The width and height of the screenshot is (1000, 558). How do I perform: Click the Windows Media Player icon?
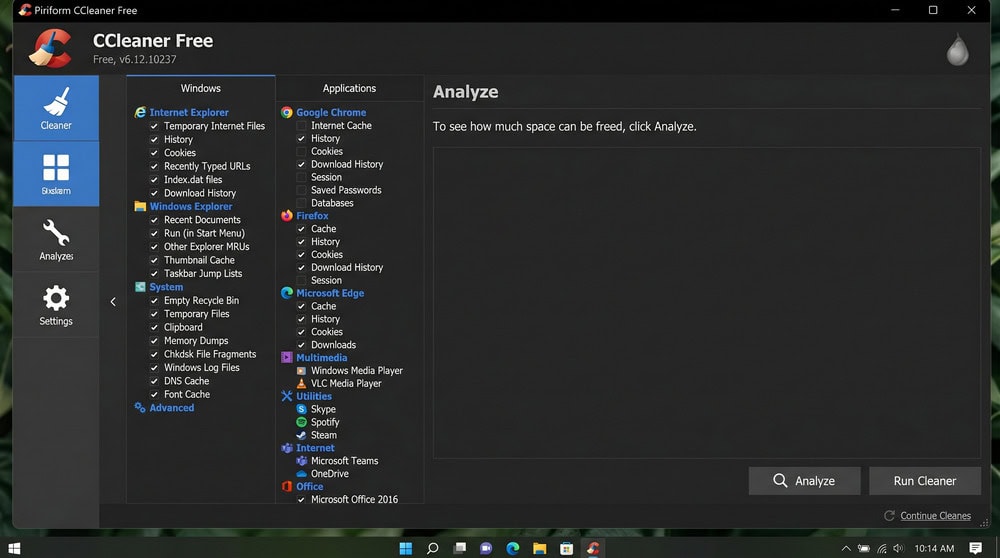(x=302, y=371)
